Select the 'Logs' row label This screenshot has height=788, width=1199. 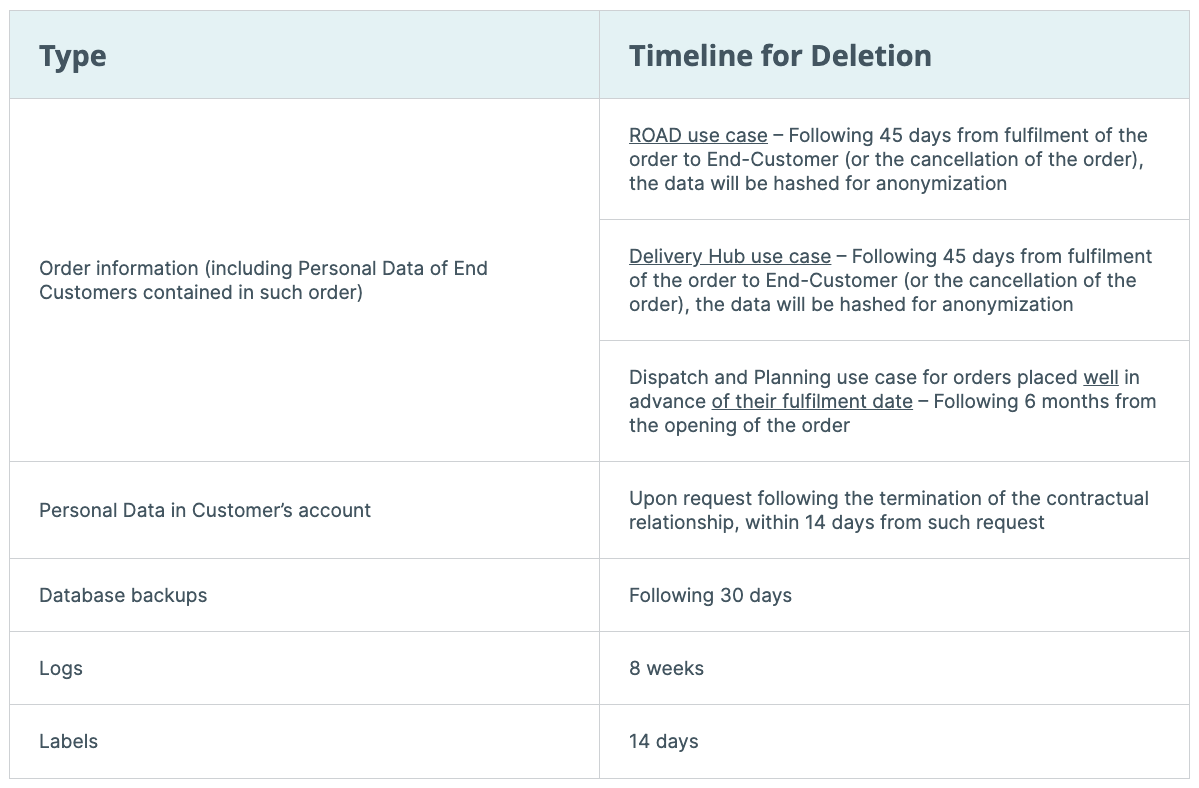61,669
